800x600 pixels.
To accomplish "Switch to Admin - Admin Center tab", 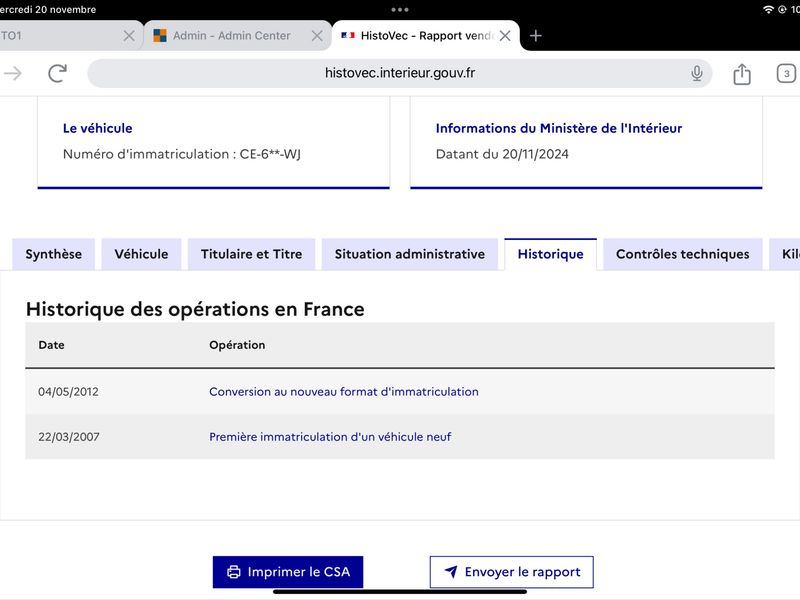I will pos(231,36).
